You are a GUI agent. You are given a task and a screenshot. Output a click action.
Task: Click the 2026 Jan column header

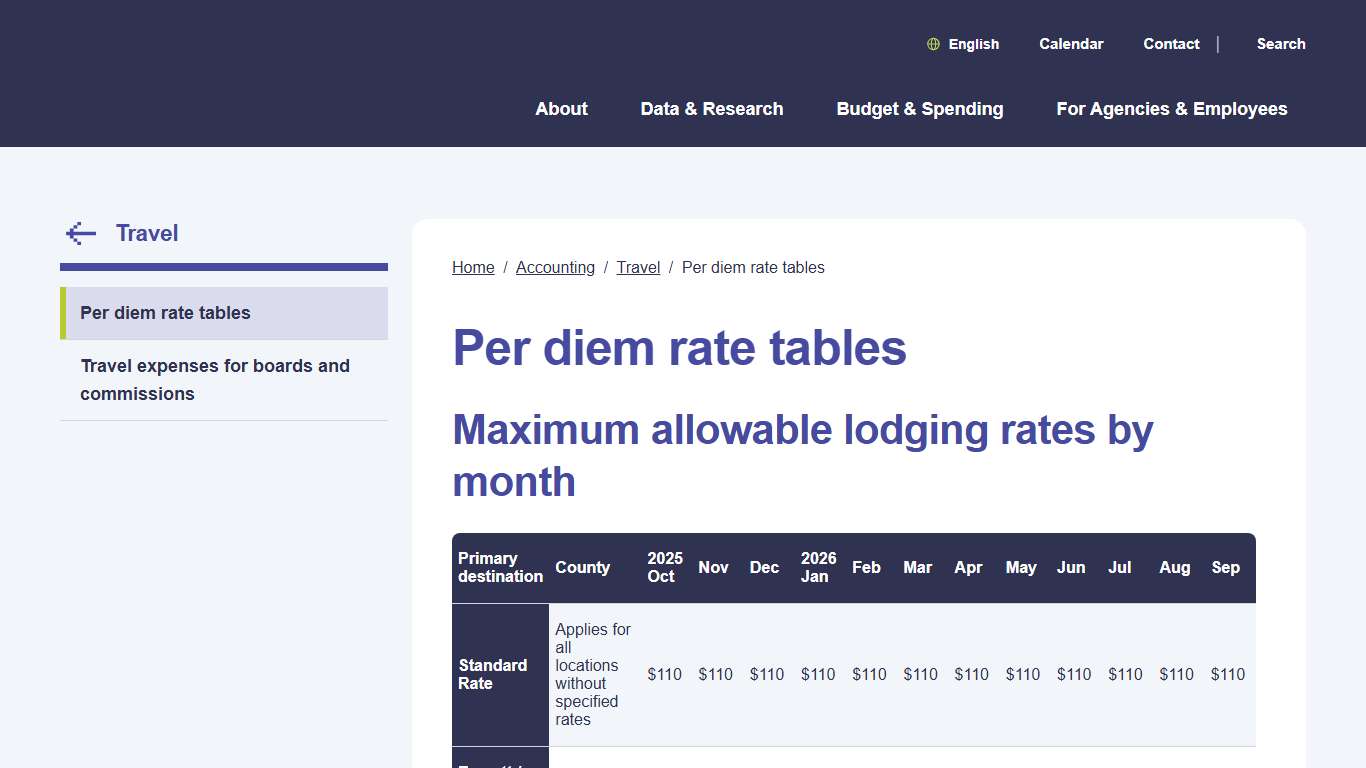click(817, 567)
